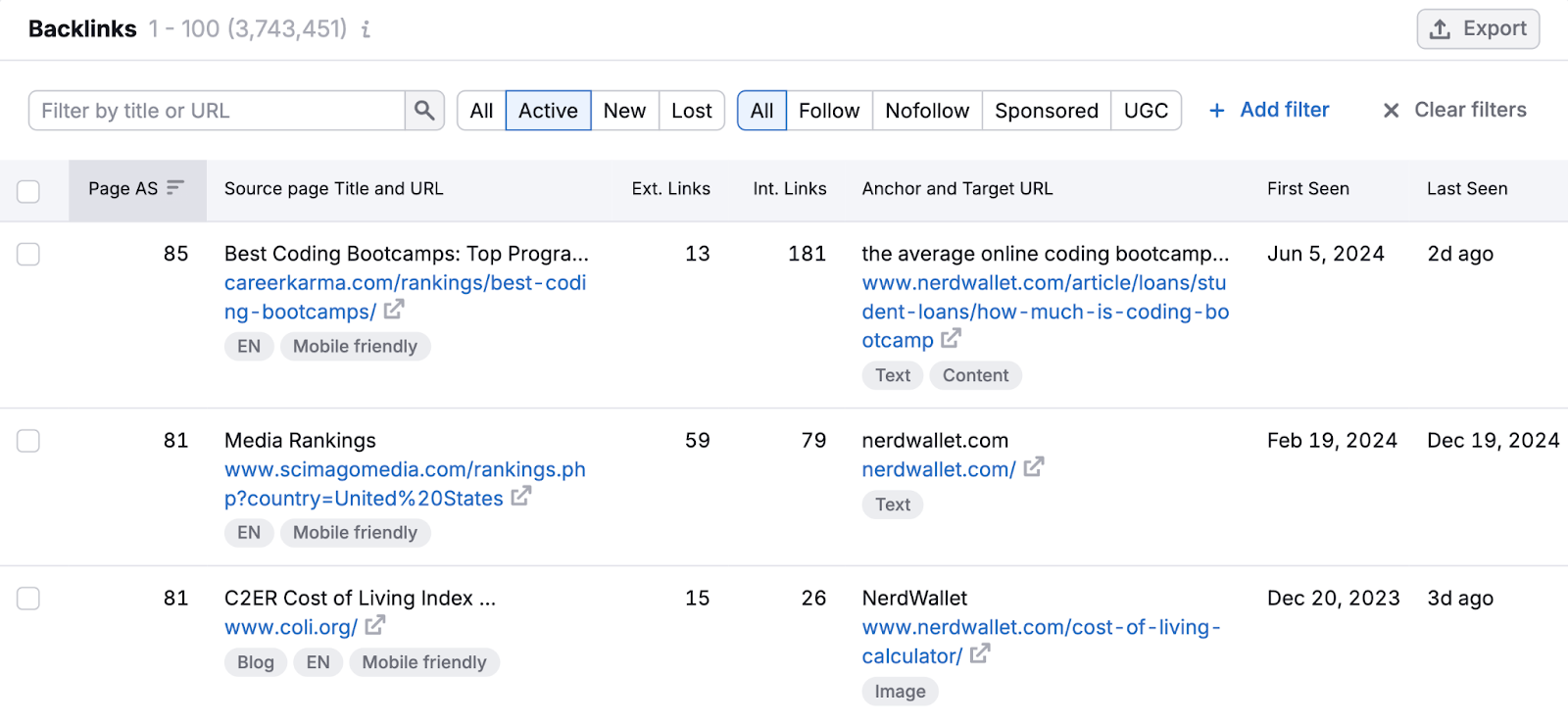Click the Page AS value 85
Viewport: 1568px width, 722px height.
(x=175, y=254)
